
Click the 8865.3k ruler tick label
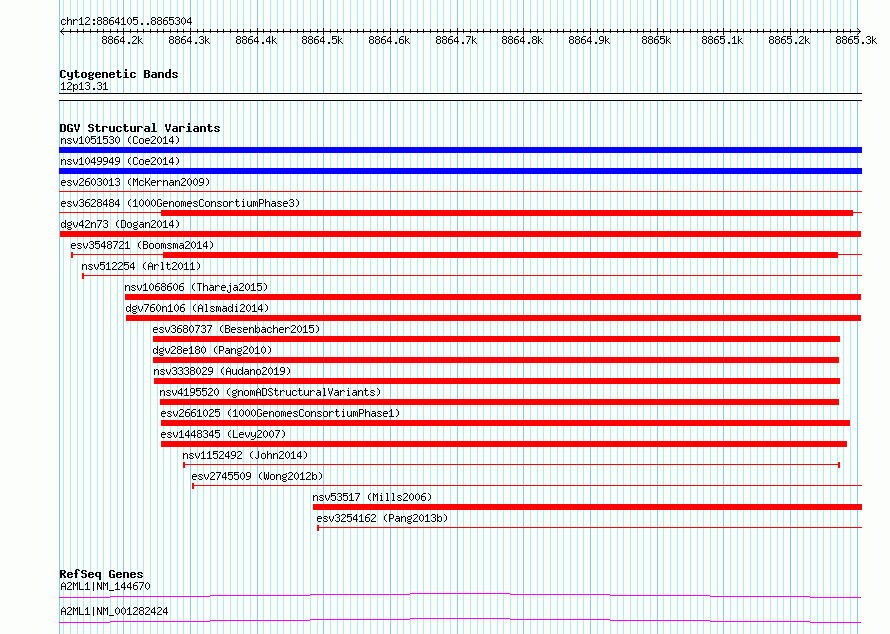tap(856, 40)
